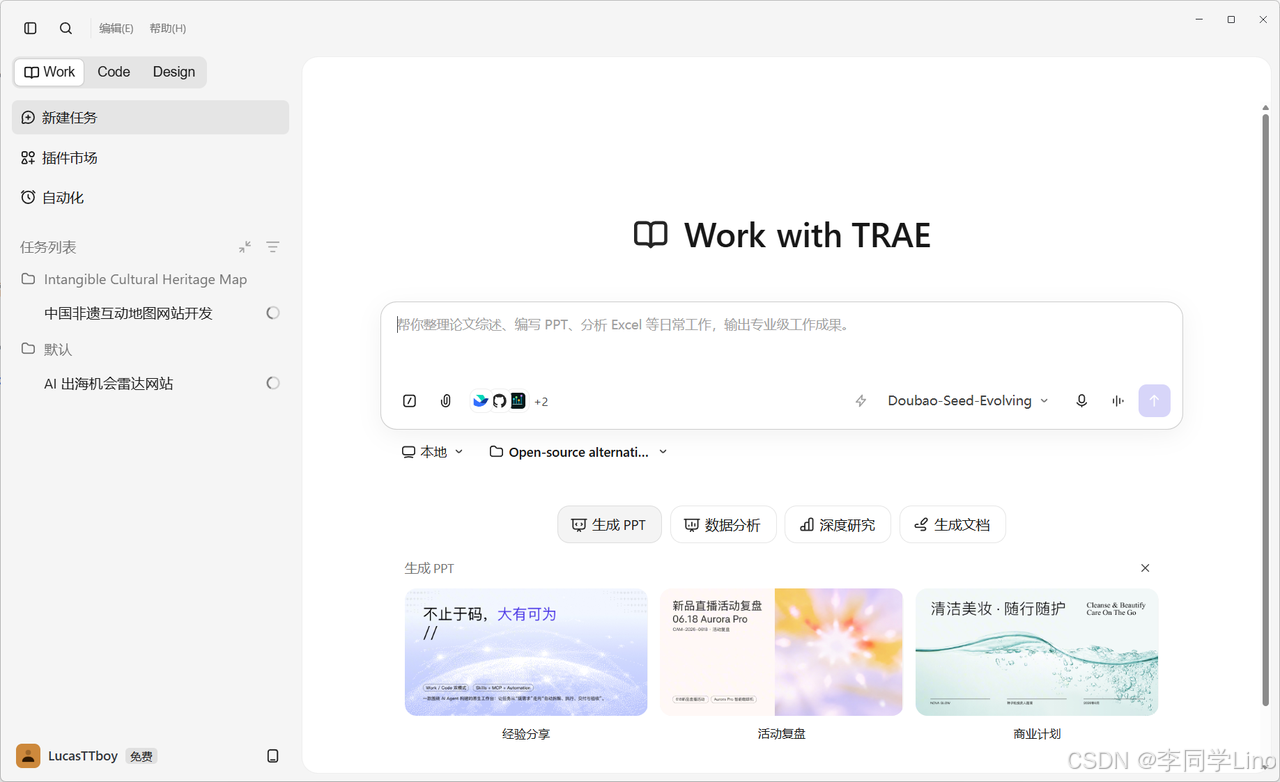Switch to the Work tab
This screenshot has height=782, width=1280.
tap(49, 72)
